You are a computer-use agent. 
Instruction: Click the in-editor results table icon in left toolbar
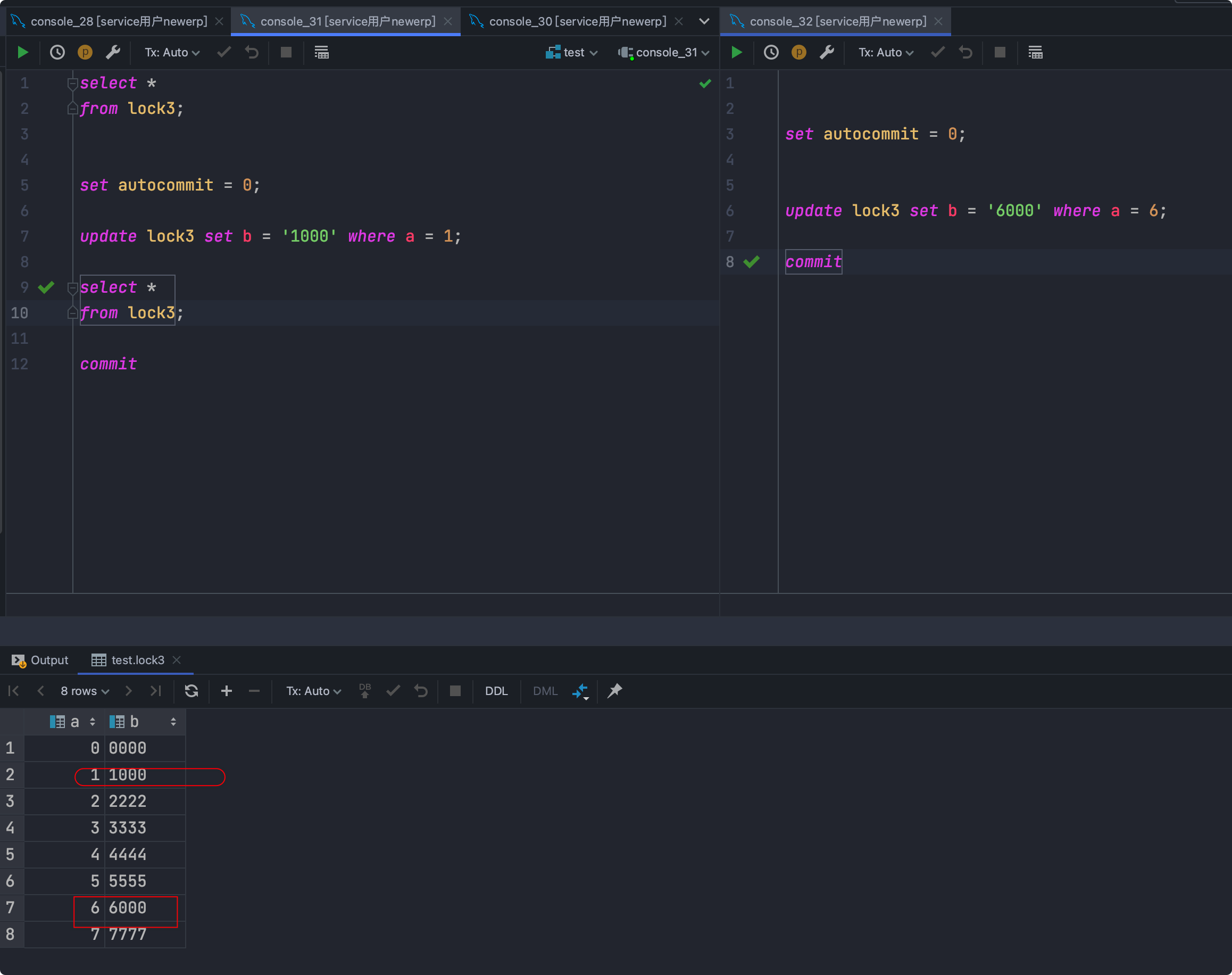pyautogui.click(x=321, y=53)
